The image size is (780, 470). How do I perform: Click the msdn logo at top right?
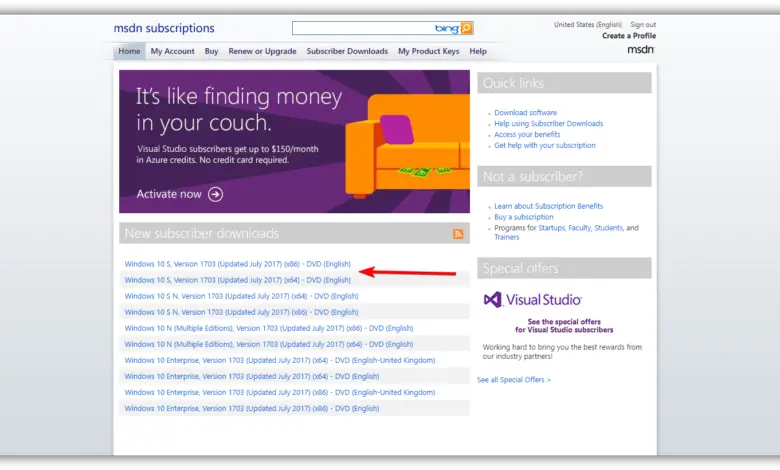[x=641, y=49]
